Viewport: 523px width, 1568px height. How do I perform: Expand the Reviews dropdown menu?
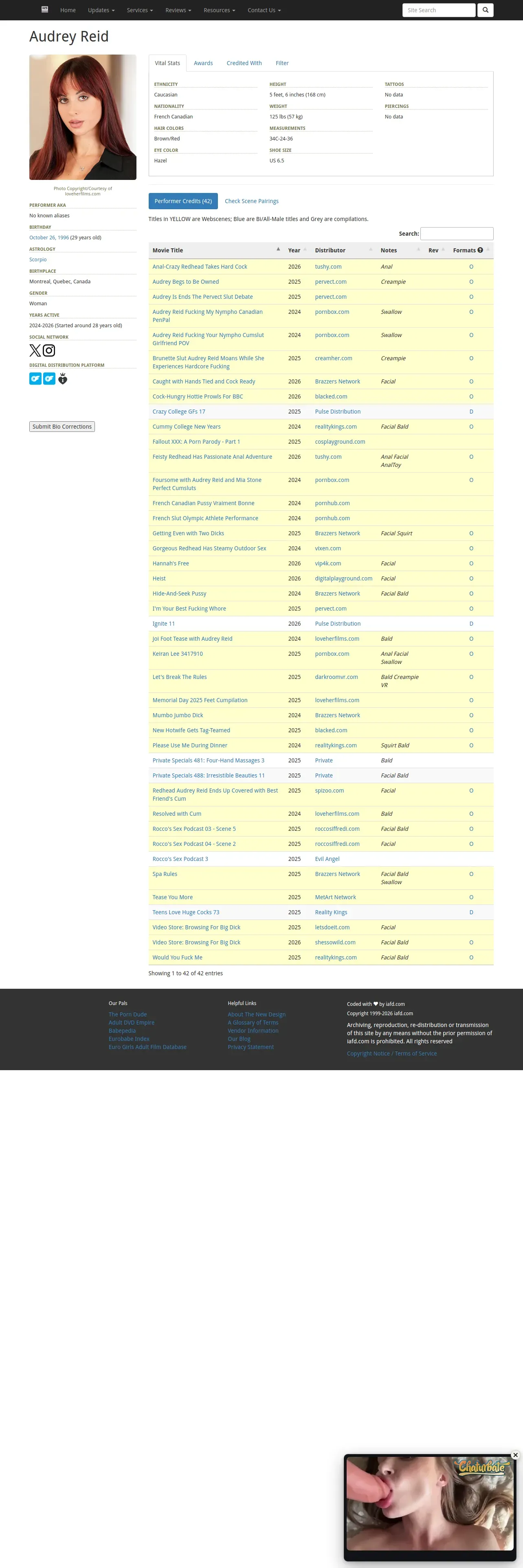pos(178,10)
